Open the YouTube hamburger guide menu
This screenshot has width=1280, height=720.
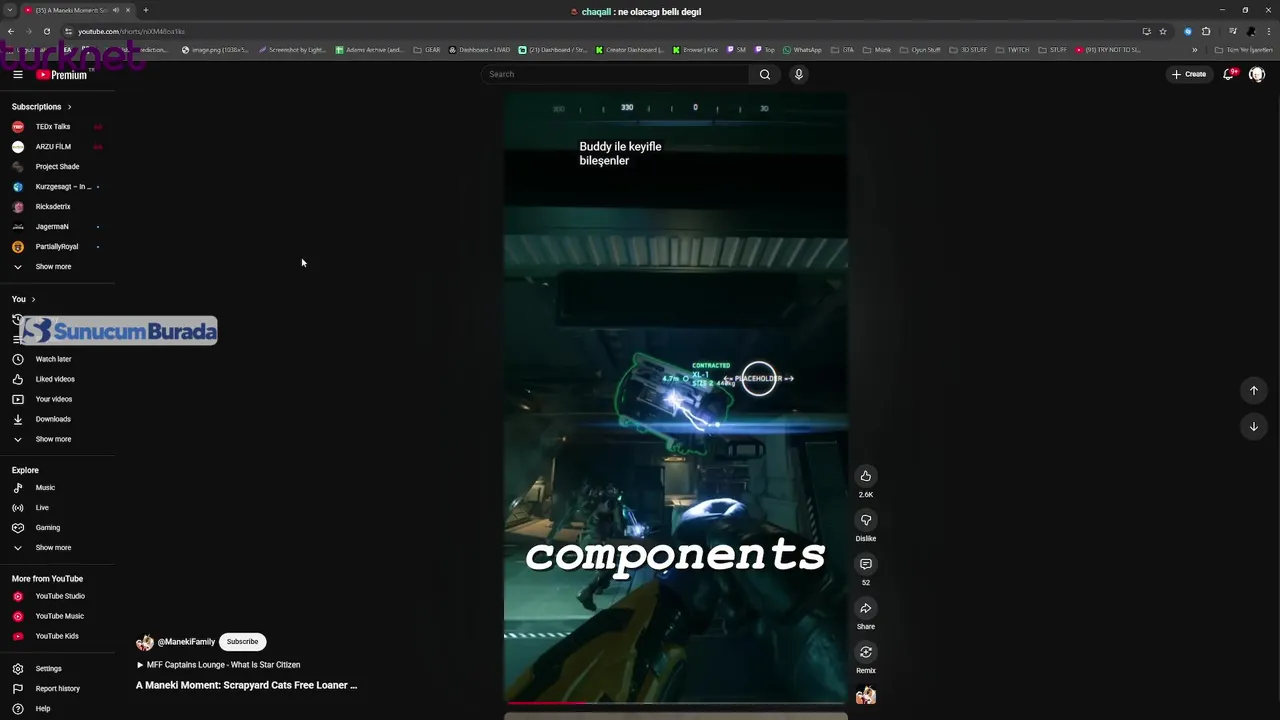tap(18, 74)
